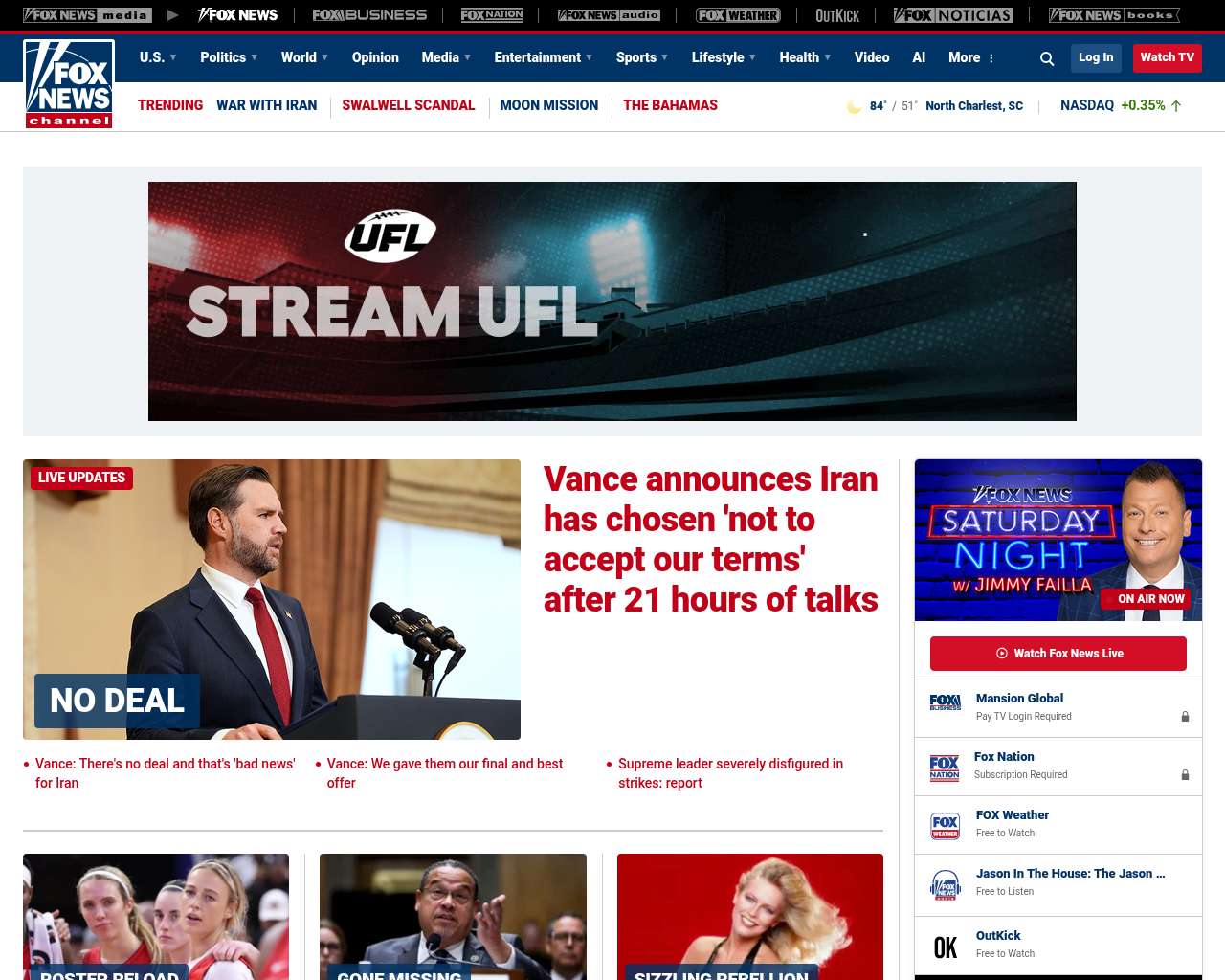Open the search magnifier icon

pyautogui.click(x=1047, y=58)
